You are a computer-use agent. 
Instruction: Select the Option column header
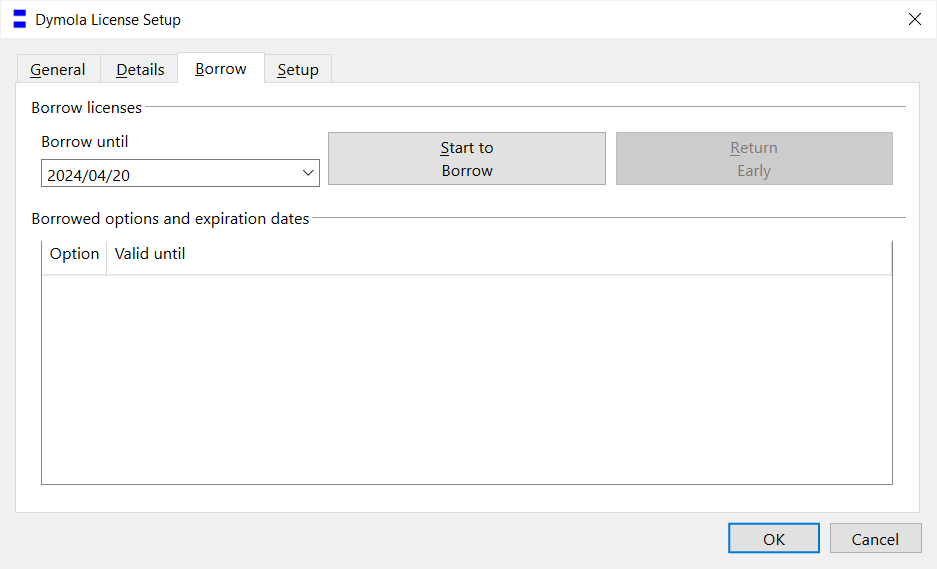[x=74, y=258]
